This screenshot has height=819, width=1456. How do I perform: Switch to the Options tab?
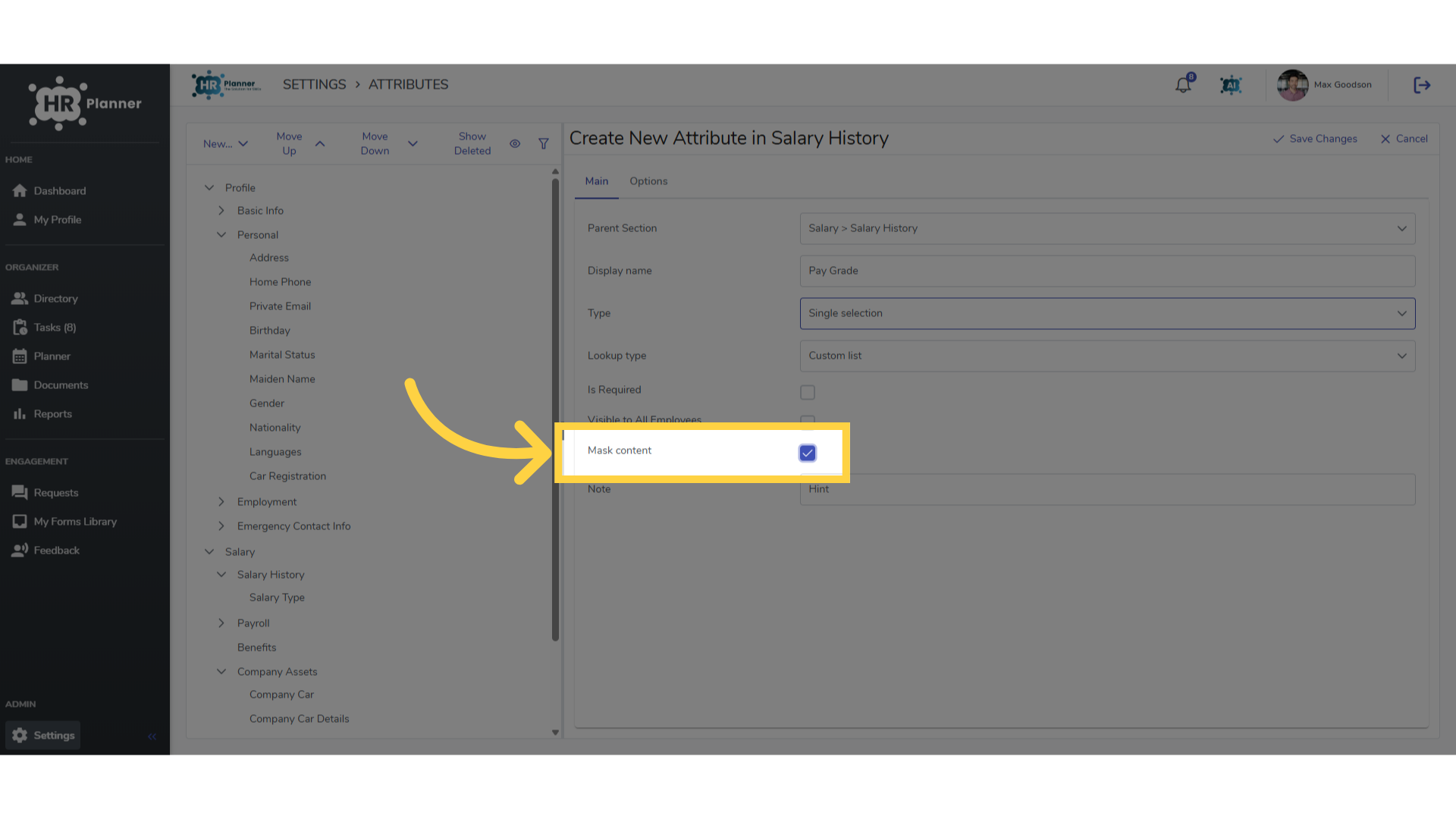648,181
